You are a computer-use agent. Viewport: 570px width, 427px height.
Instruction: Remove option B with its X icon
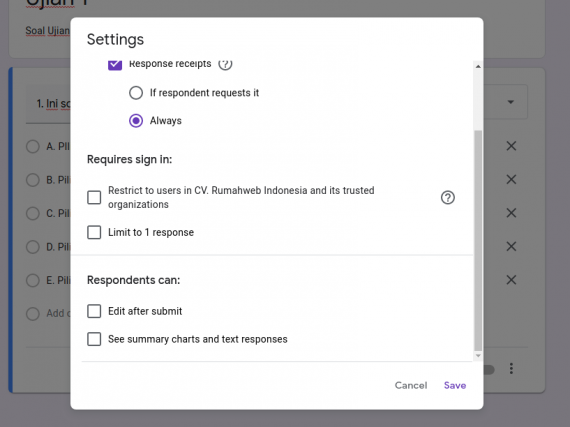tap(511, 180)
